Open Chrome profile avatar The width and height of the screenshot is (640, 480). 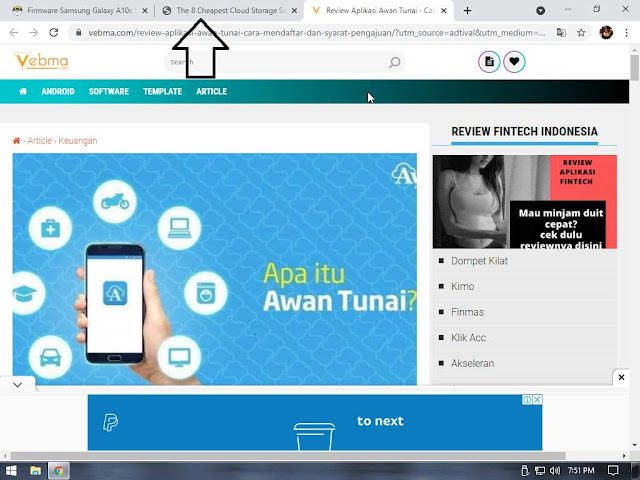(606, 33)
